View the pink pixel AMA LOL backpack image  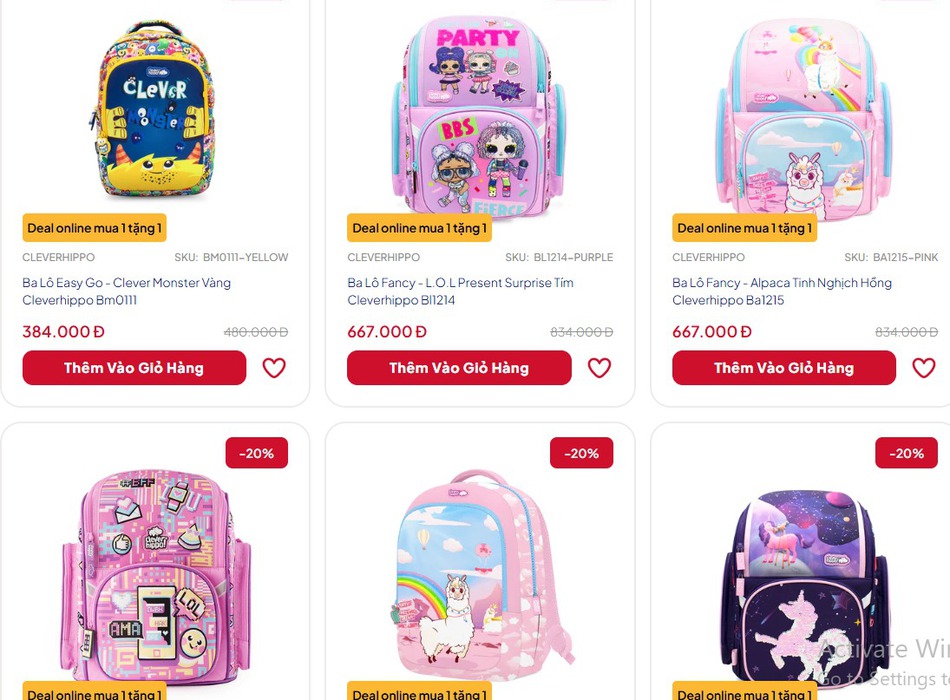[x=156, y=576]
